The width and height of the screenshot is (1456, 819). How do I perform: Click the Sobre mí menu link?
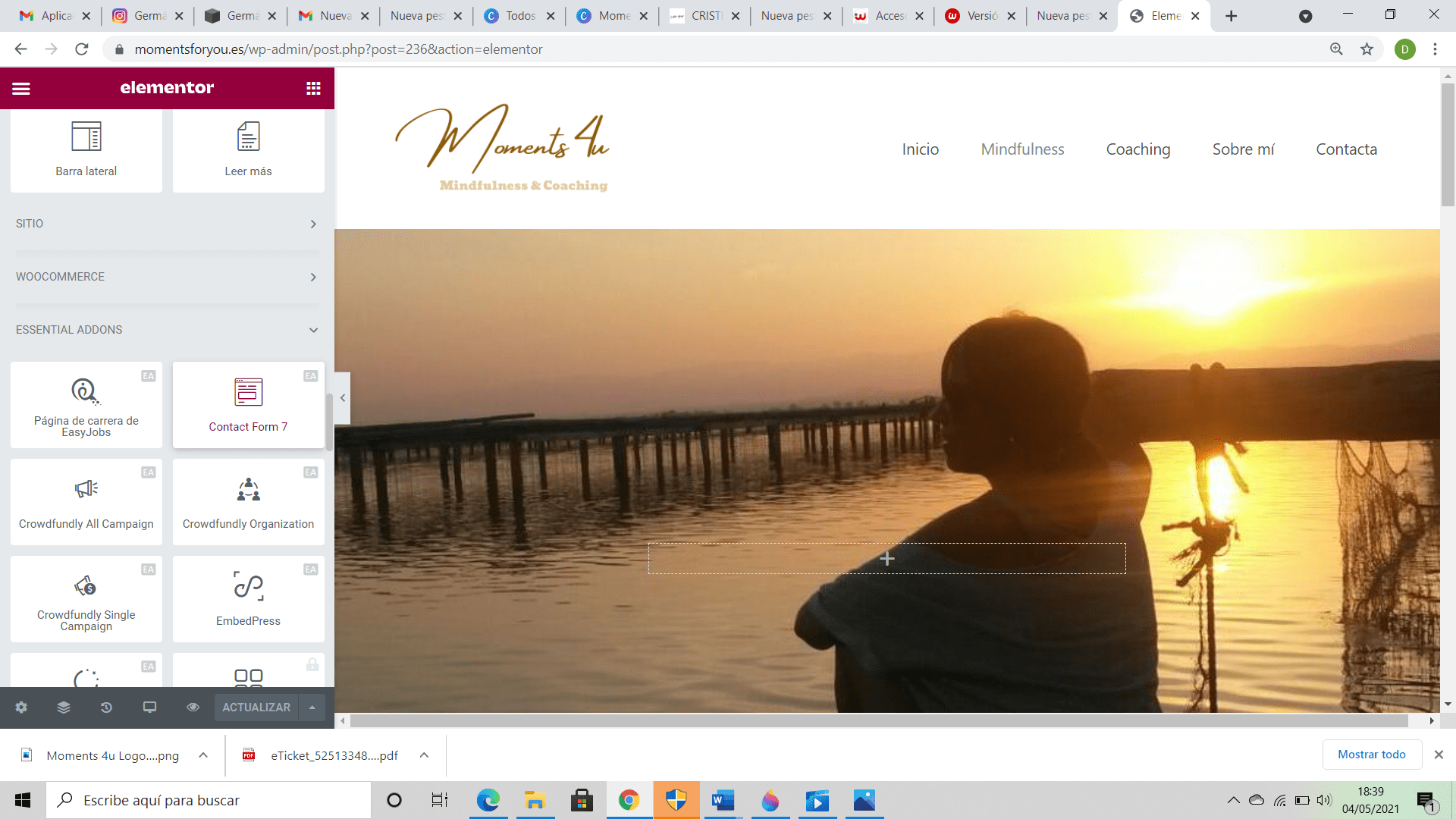point(1244,149)
